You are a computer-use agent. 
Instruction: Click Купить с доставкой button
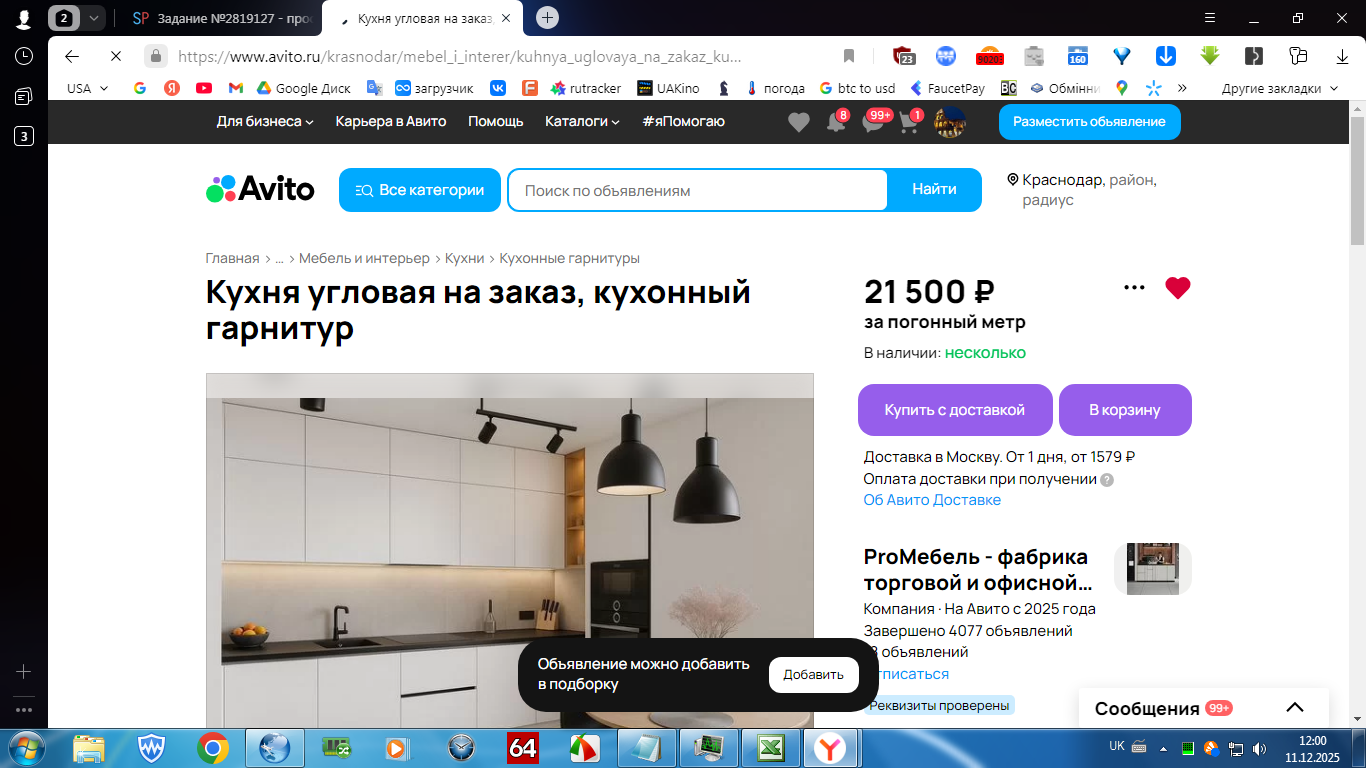(955, 410)
